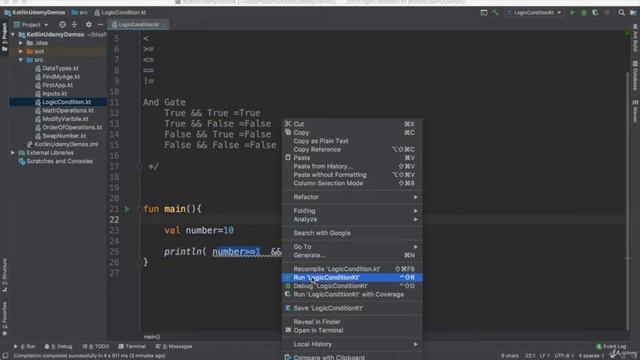Viewport: 640px width, 360px height.
Task: Choose Run 'LogicConditionKt' with Coverage
Action: tap(352, 294)
